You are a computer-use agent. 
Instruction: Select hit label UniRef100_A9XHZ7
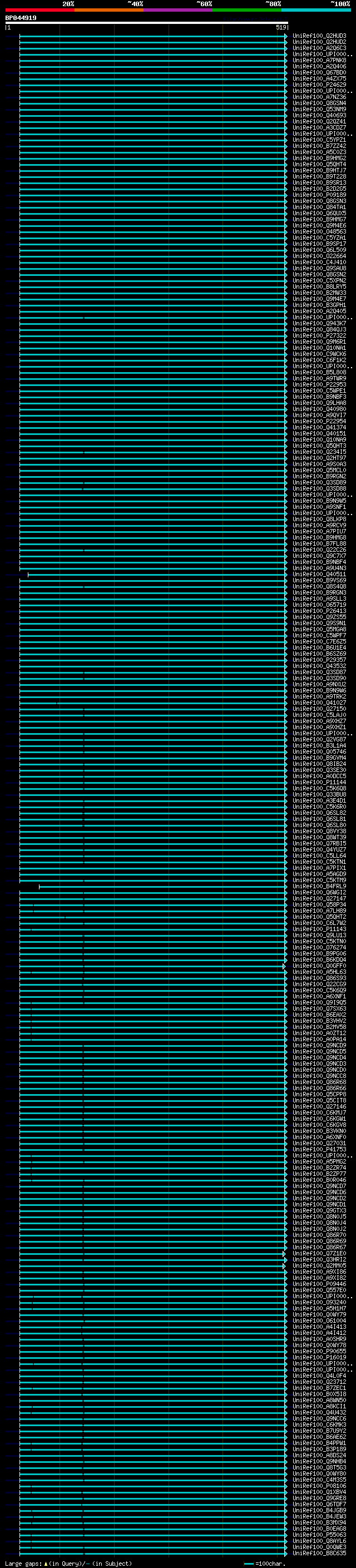[x=319, y=721]
